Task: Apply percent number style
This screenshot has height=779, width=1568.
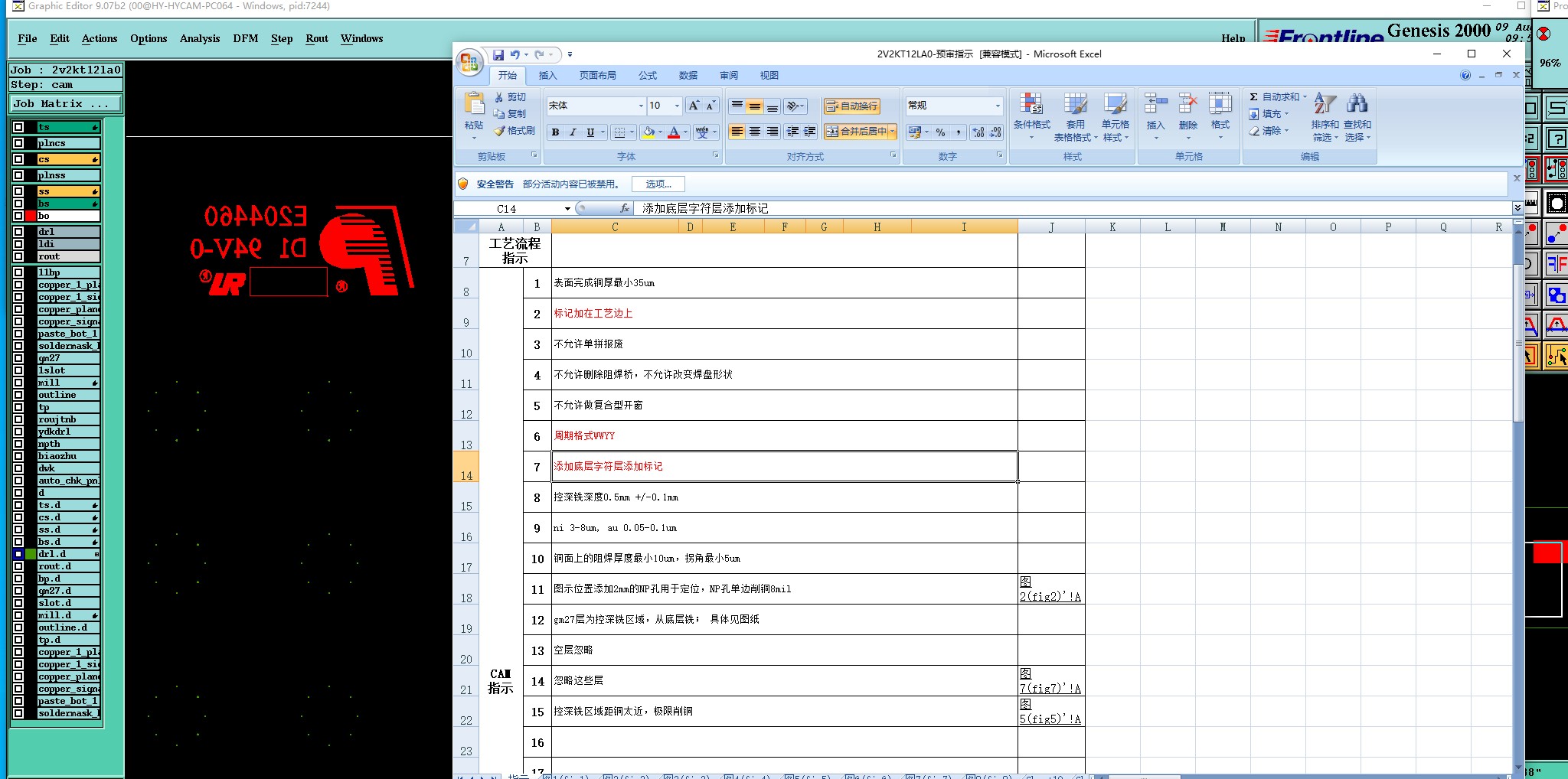Action: [x=940, y=132]
